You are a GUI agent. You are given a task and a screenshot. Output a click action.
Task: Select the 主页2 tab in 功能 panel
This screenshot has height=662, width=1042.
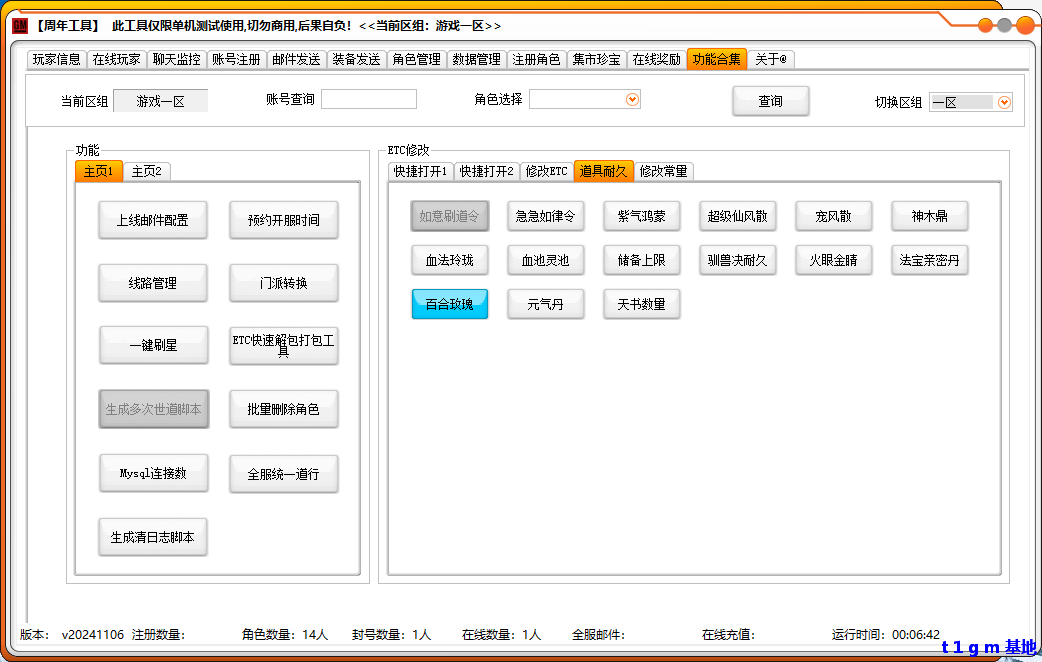point(147,171)
